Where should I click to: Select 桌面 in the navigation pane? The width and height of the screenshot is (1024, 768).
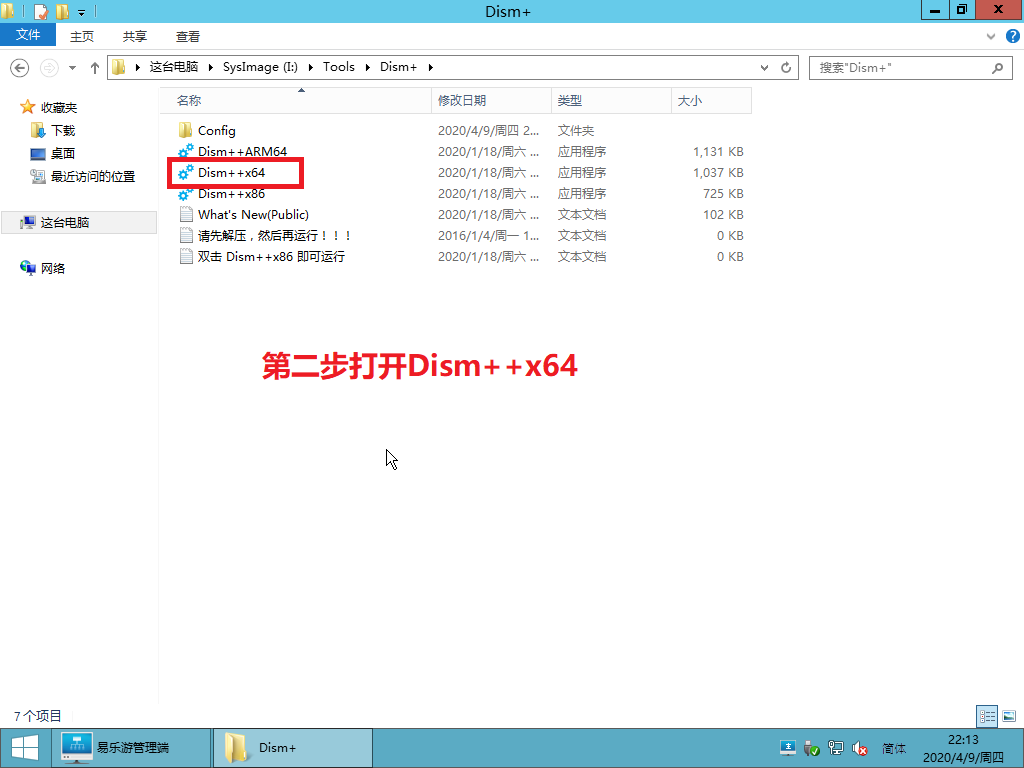pyautogui.click(x=63, y=153)
